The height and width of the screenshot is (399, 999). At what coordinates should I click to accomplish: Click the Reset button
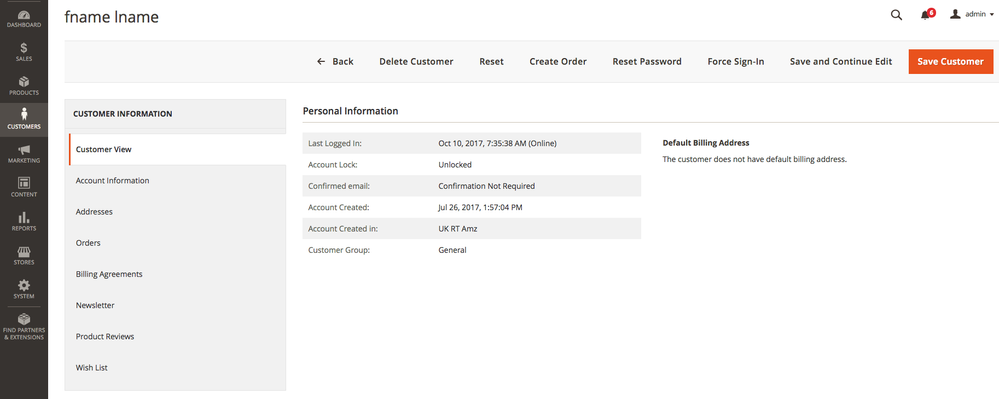pos(491,61)
